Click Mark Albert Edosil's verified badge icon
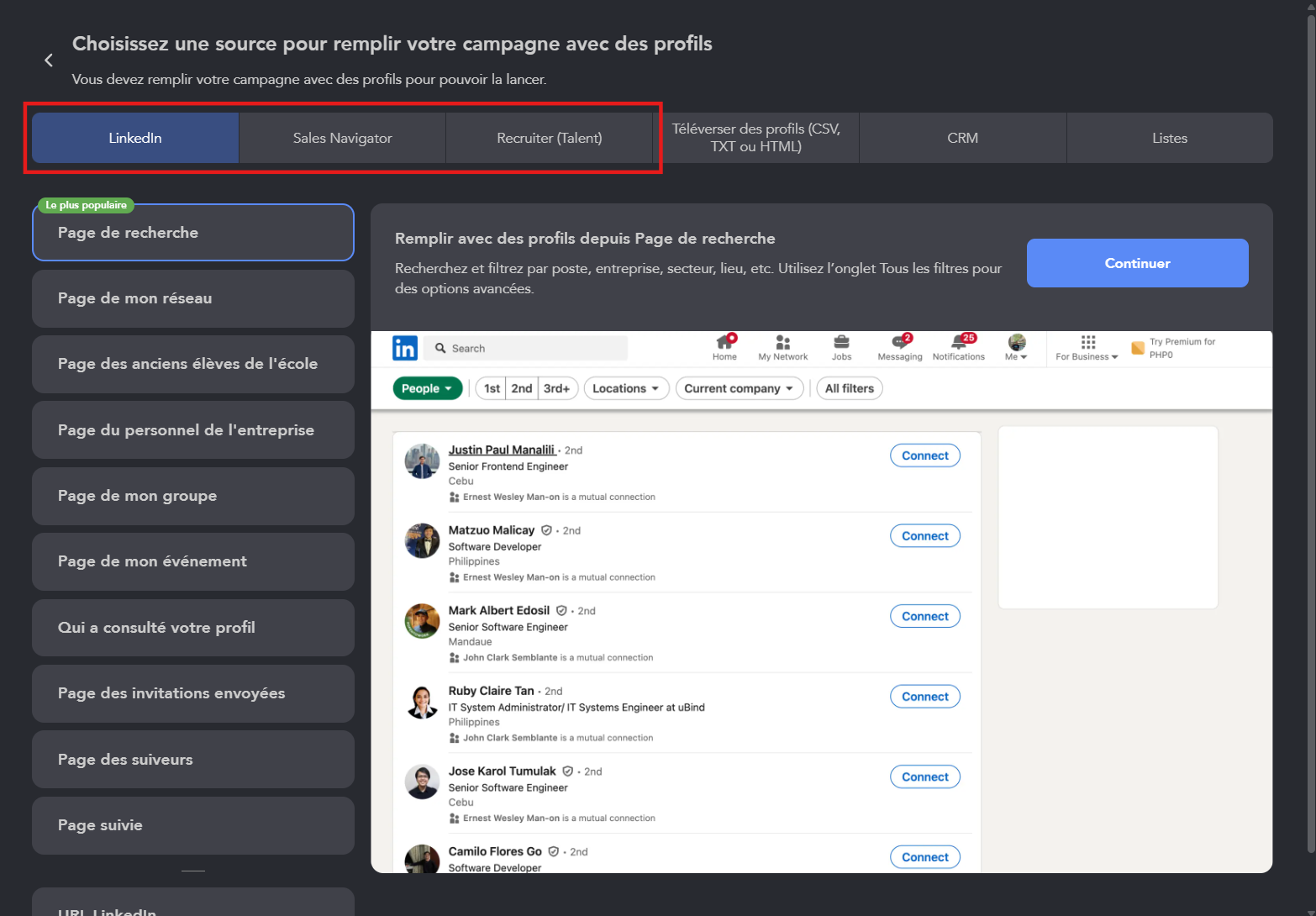1316x916 pixels. [561, 611]
